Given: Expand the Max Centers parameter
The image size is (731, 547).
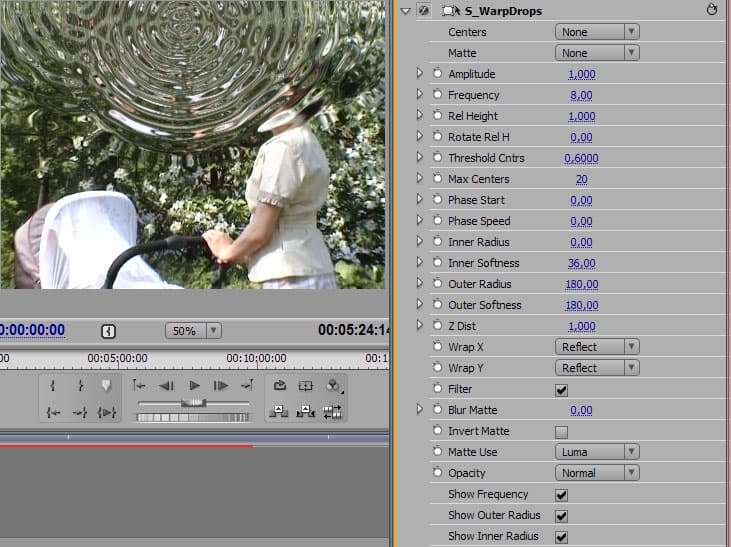Looking at the screenshot, I should pos(419,178).
